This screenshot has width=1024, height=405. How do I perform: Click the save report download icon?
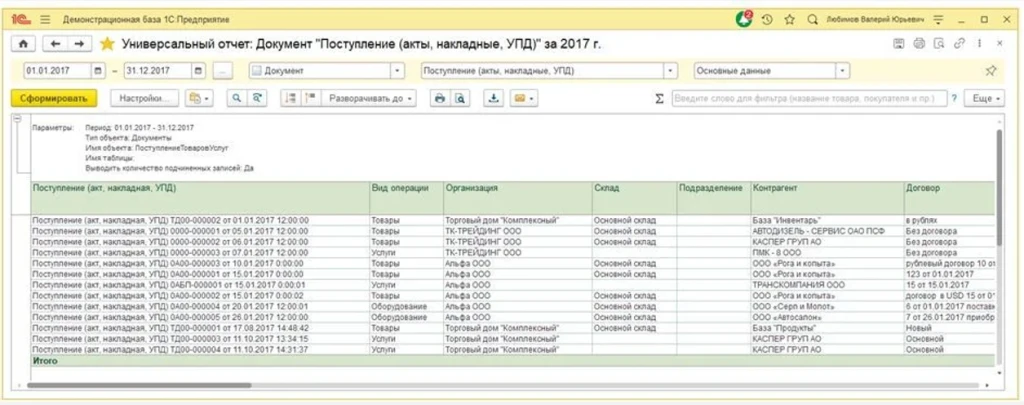click(492, 98)
